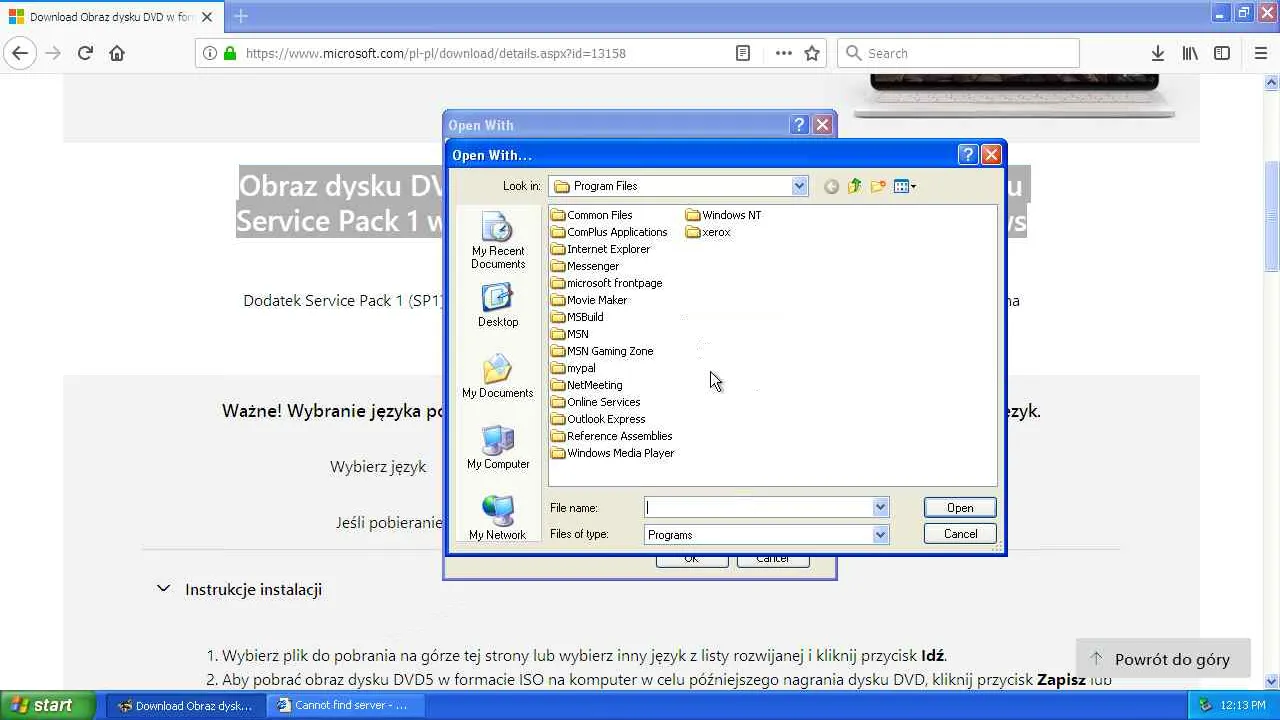Screen dimensions: 1280x720
Task: Click the Cancel button in file dialog
Action: click(960, 534)
